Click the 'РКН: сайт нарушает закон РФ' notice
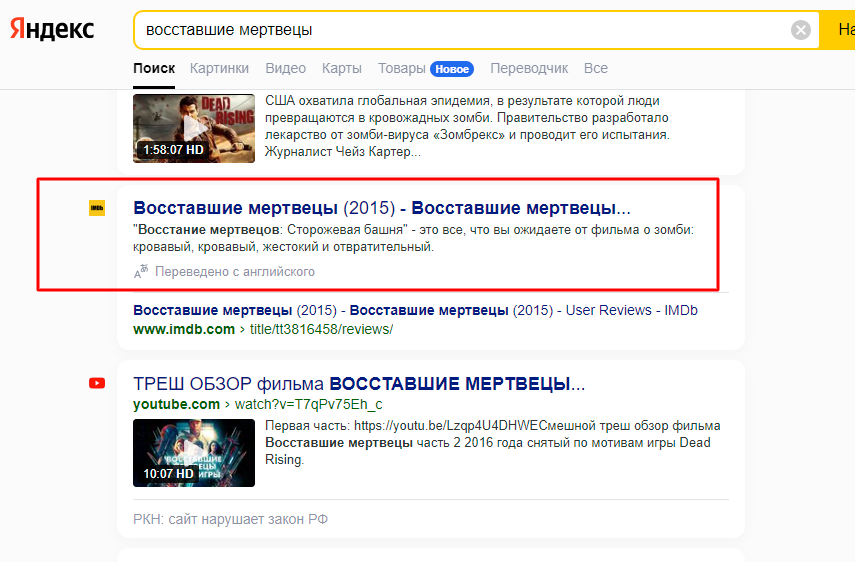The height and width of the screenshot is (562, 855). click(230, 519)
